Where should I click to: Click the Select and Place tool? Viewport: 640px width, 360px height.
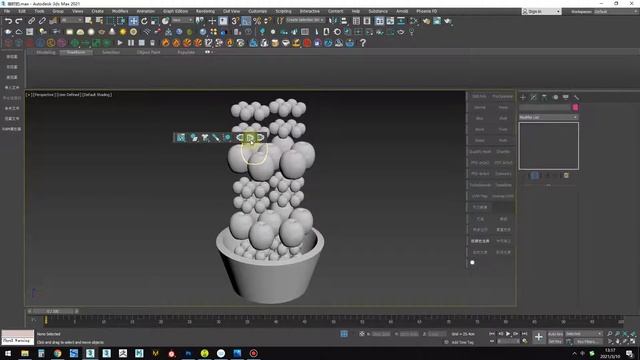point(165,20)
